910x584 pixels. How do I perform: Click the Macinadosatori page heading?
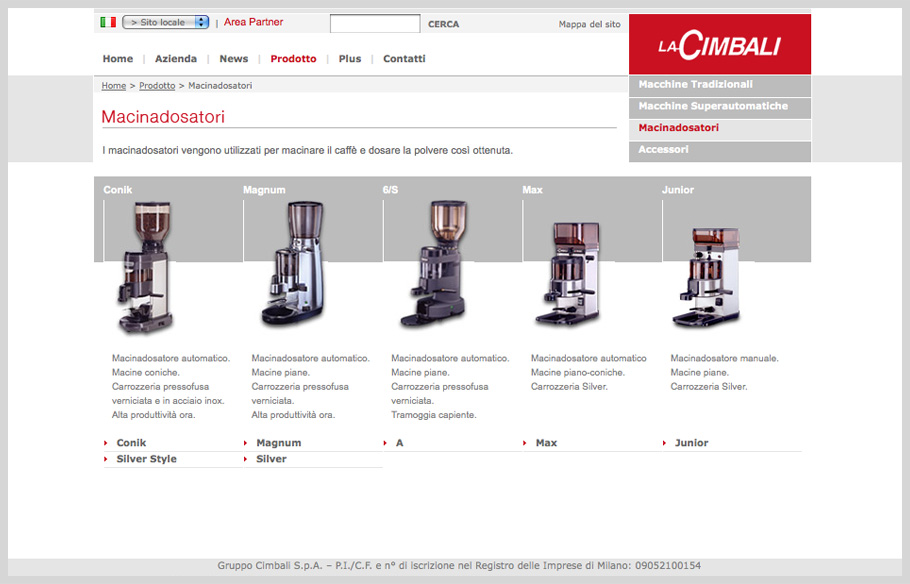pos(163,117)
